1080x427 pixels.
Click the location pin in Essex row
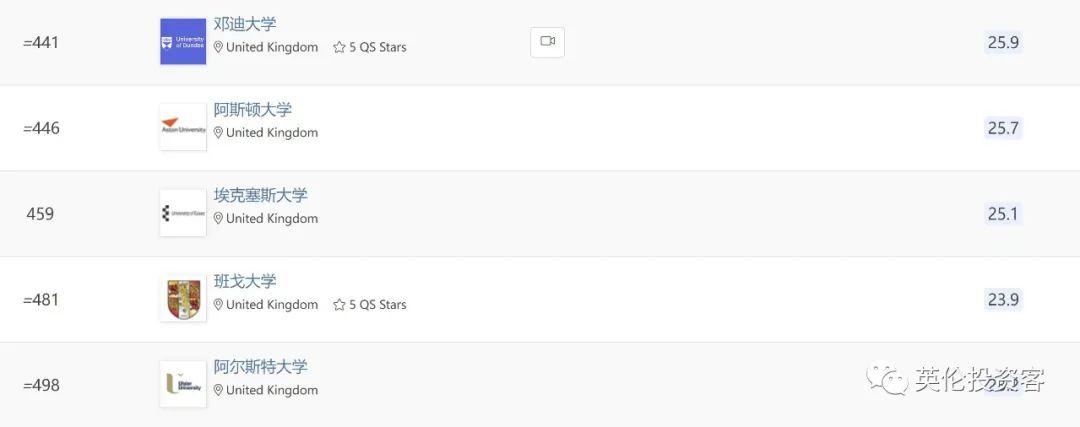219,219
